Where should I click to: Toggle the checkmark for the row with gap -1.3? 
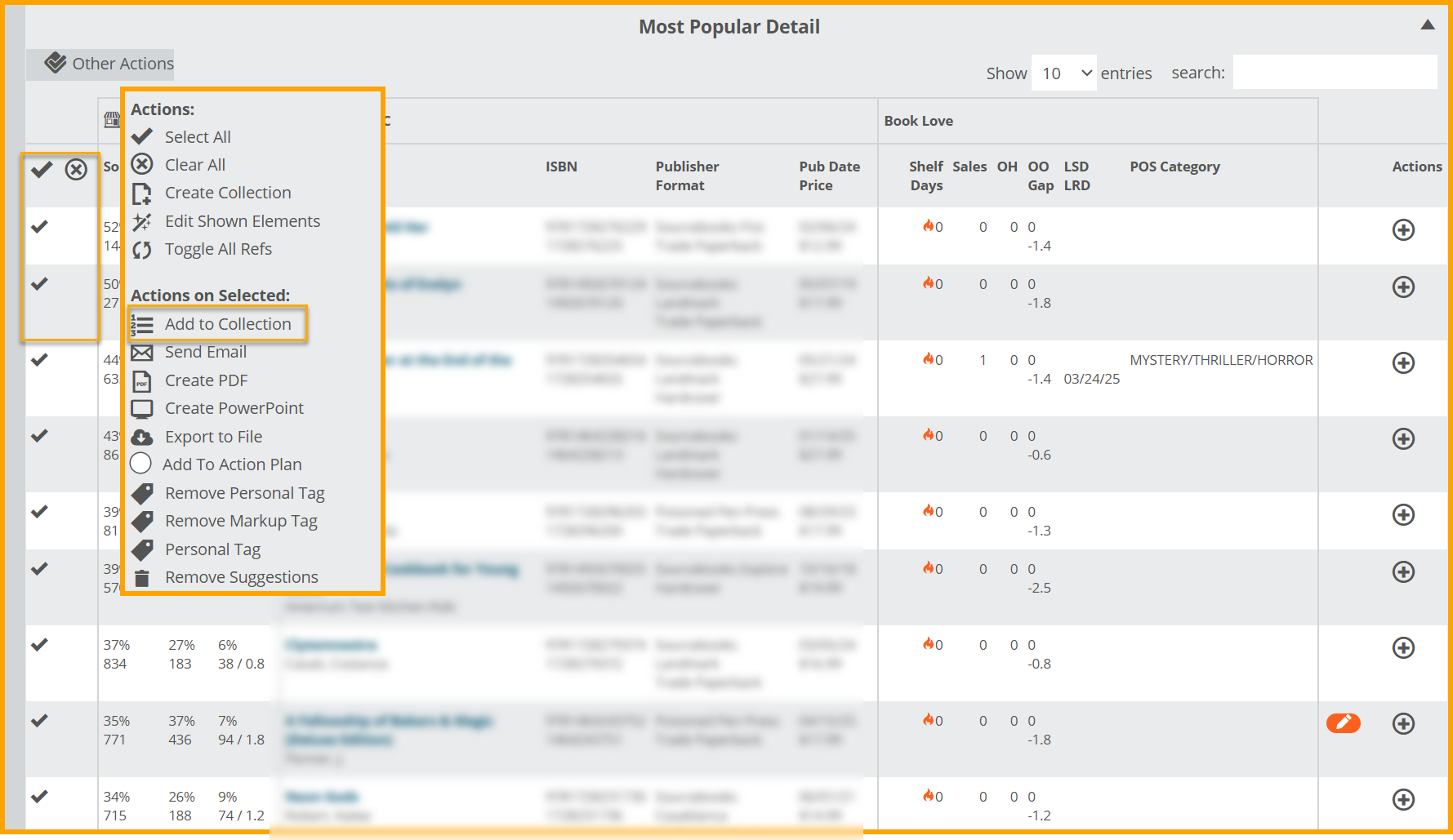[39, 512]
